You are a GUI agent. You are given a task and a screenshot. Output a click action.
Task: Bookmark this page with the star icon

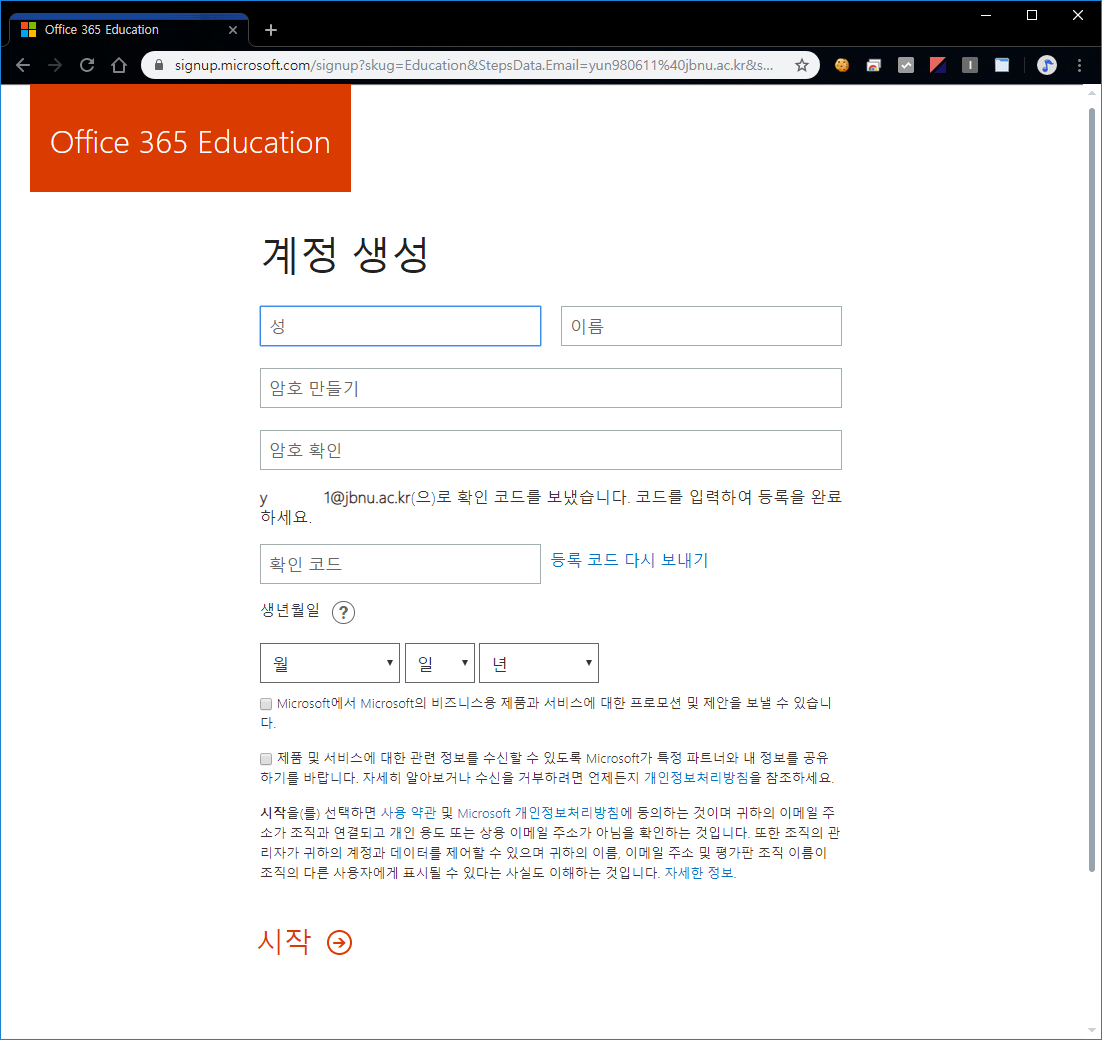tap(802, 65)
